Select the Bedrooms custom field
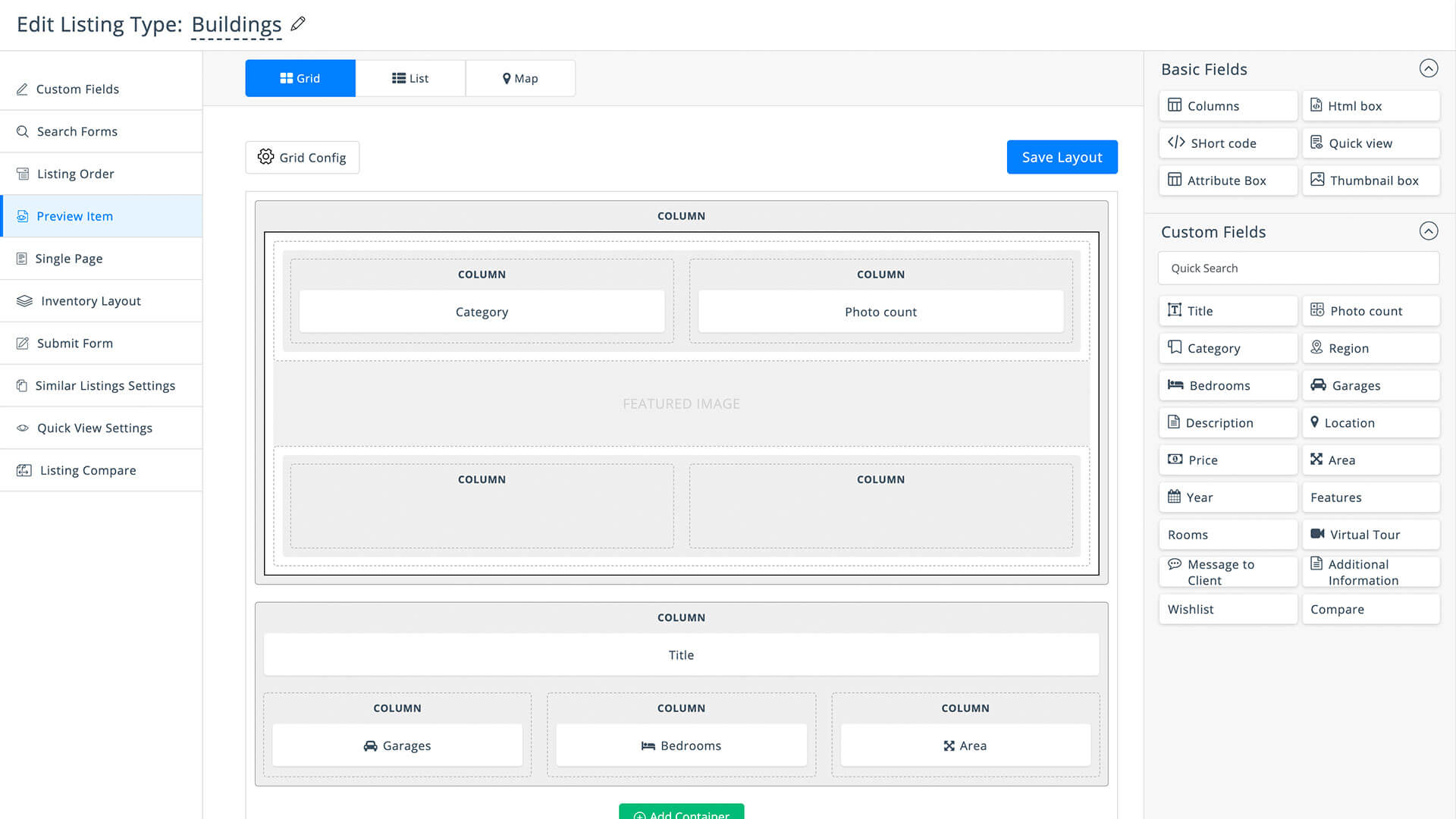 click(1228, 385)
